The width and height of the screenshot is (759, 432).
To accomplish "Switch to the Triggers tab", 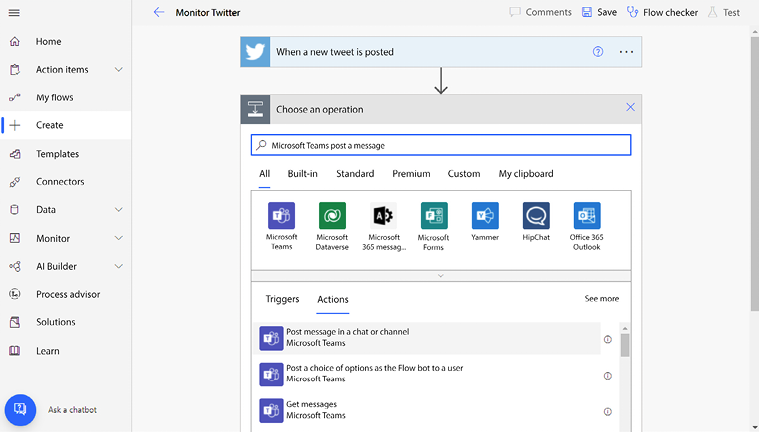I will 282,299.
